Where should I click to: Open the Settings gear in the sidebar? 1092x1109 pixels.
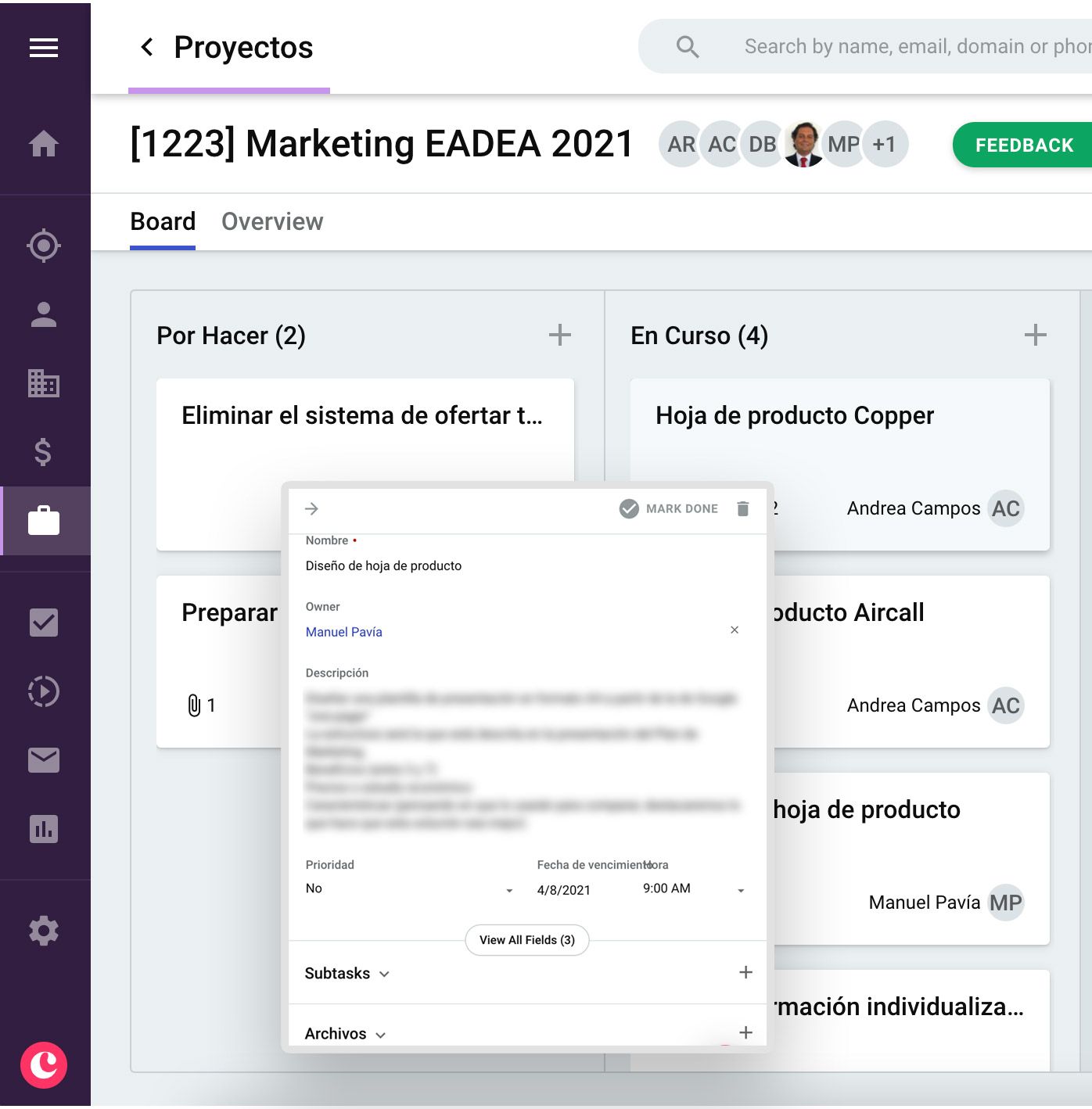(44, 931)
